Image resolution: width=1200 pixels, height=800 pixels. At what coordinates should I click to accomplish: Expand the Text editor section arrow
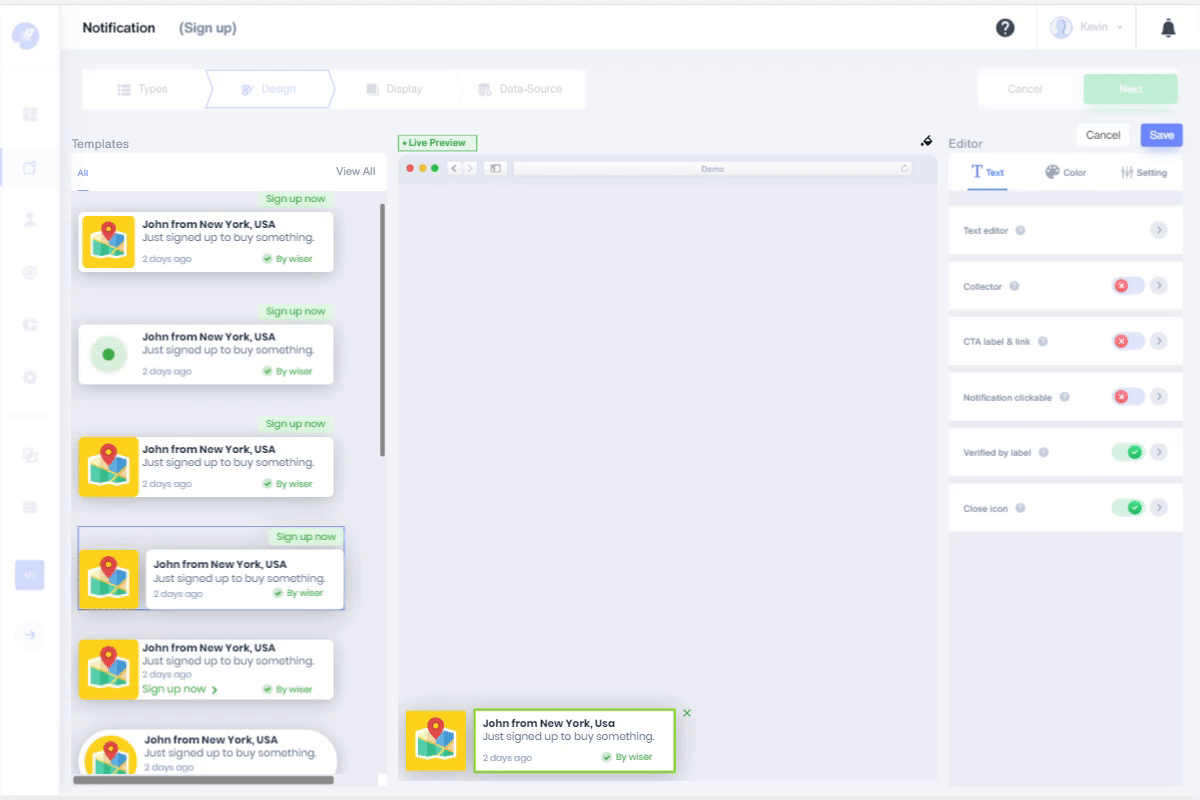1158,231
